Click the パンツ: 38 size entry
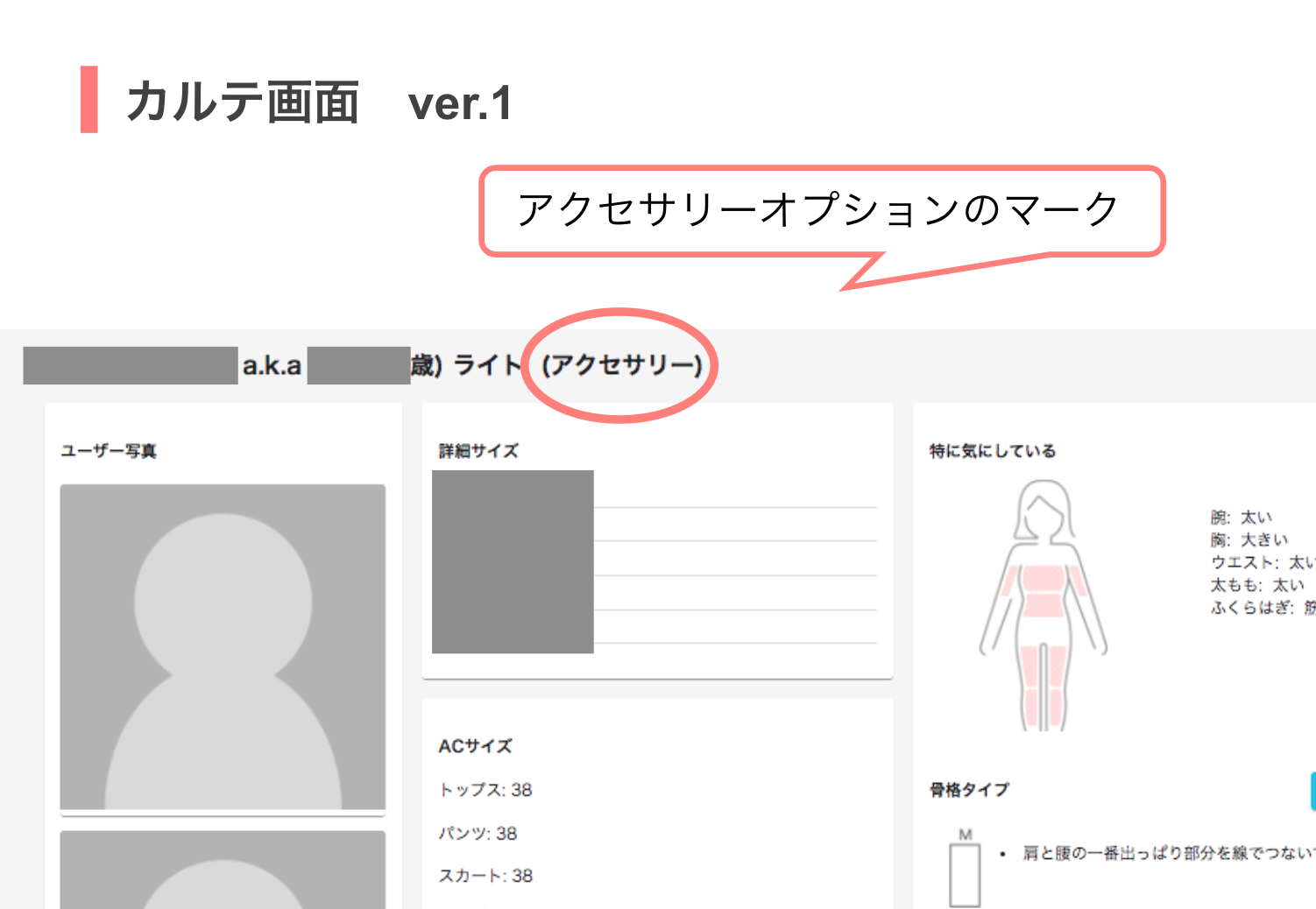 tap(478, 834)
